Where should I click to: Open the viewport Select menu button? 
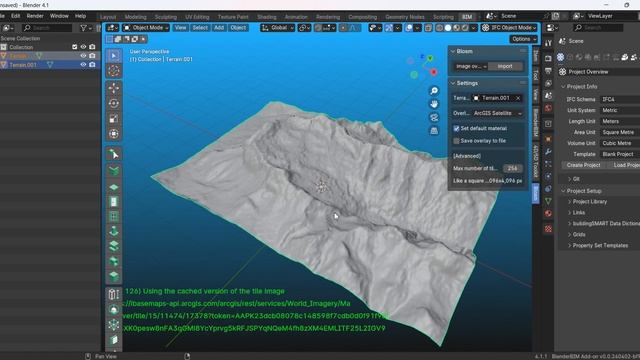[200, 28]
